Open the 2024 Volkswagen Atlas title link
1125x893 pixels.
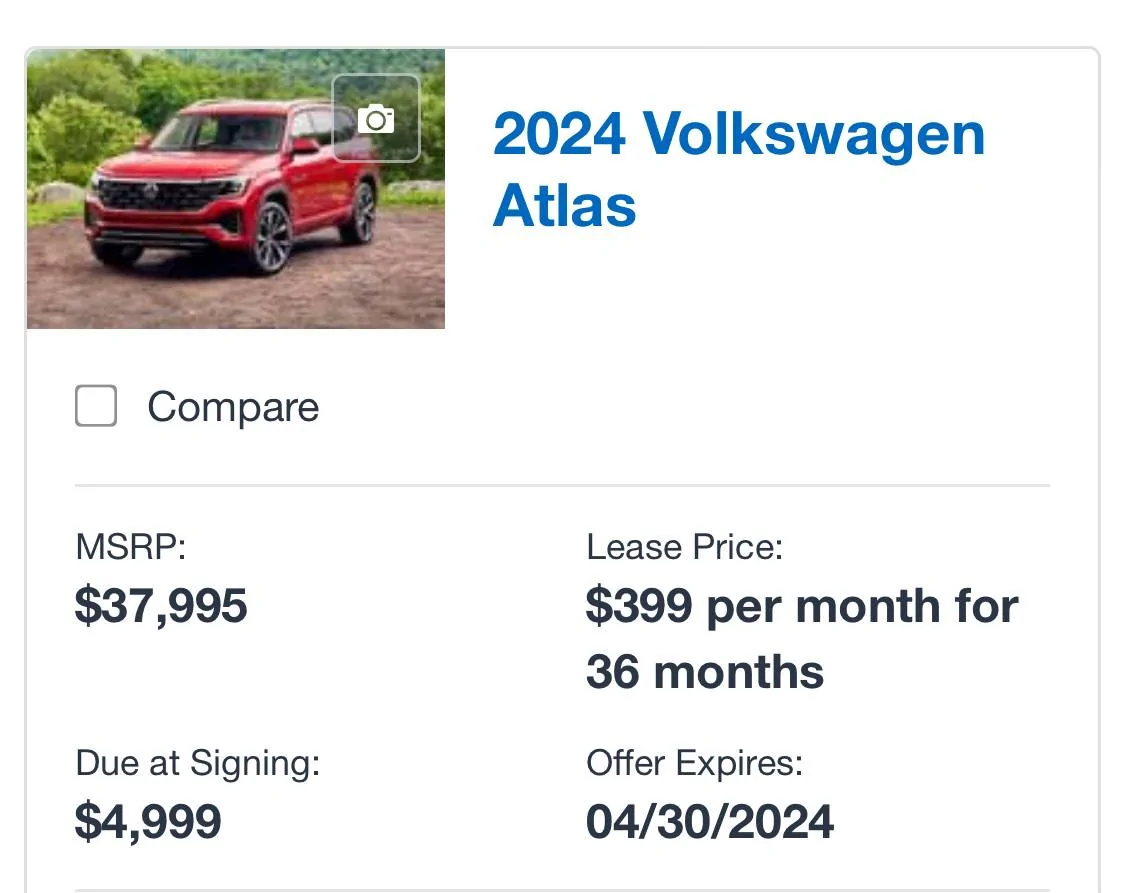tap(738, 169)
